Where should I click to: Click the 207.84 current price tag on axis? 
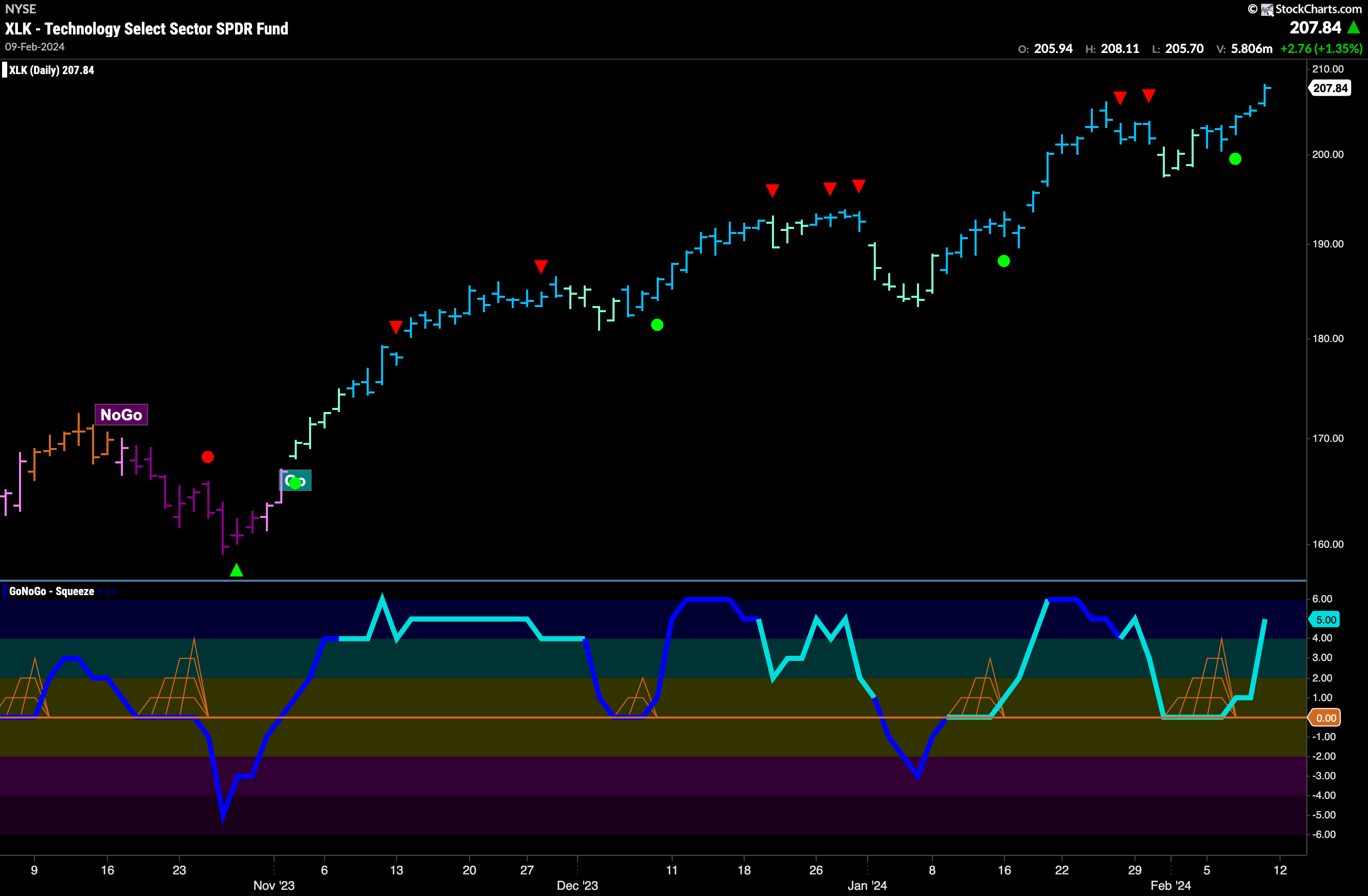[x=1330, y=88]
